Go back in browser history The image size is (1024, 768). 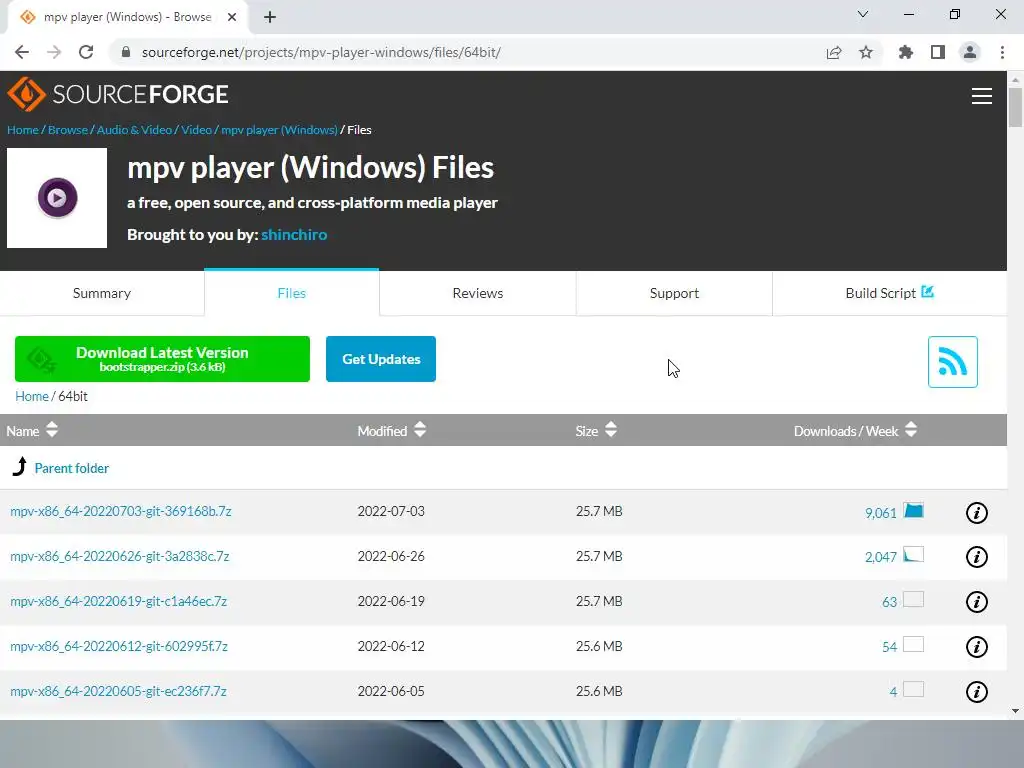[x=22, y=52]
